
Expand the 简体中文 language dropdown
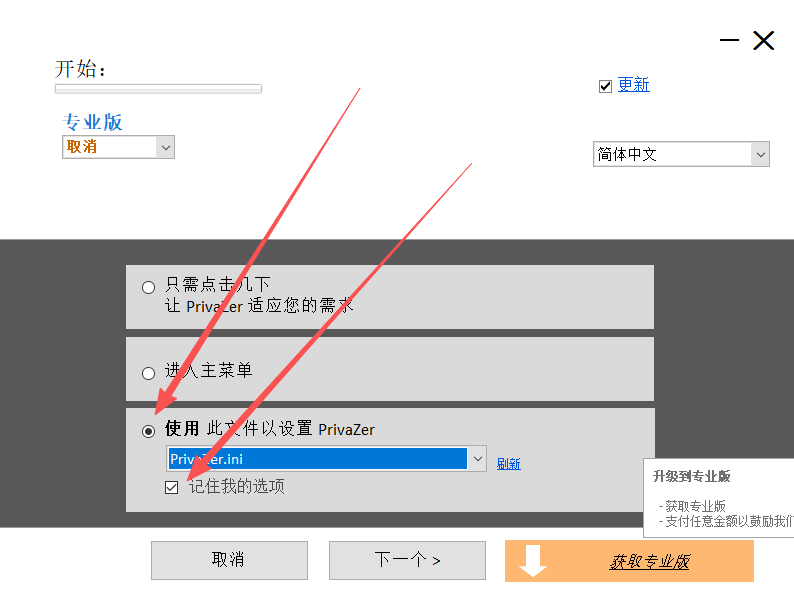pyautogui.click(x=681, y=154)
